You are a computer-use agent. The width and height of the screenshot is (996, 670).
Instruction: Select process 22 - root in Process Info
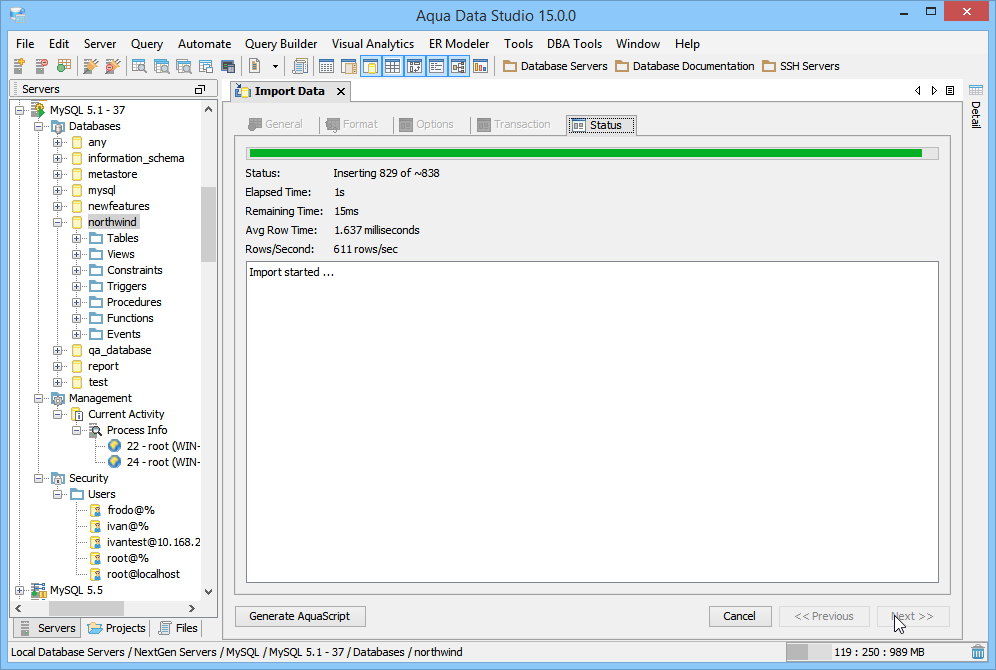pyautogui.click(x=163, y=446)
